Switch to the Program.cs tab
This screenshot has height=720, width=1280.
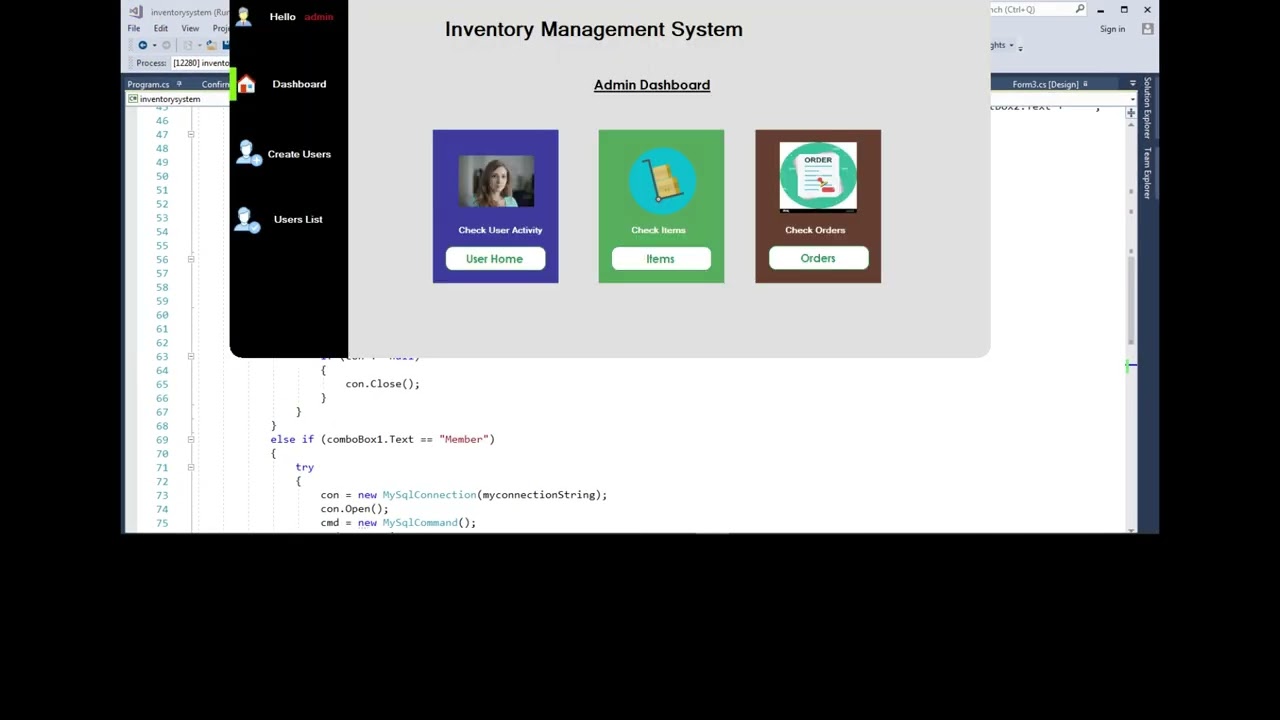point(148,84)
